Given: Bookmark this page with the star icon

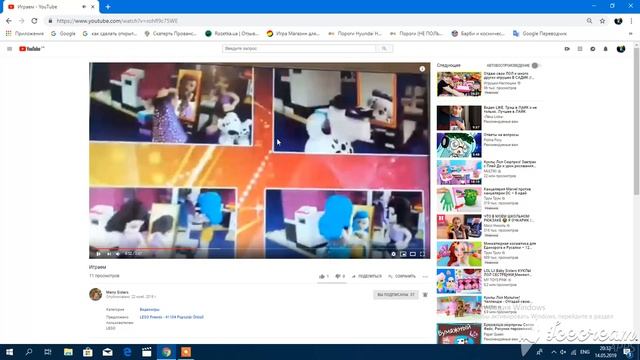Looking at the screenshot, I should click(602, 21).
